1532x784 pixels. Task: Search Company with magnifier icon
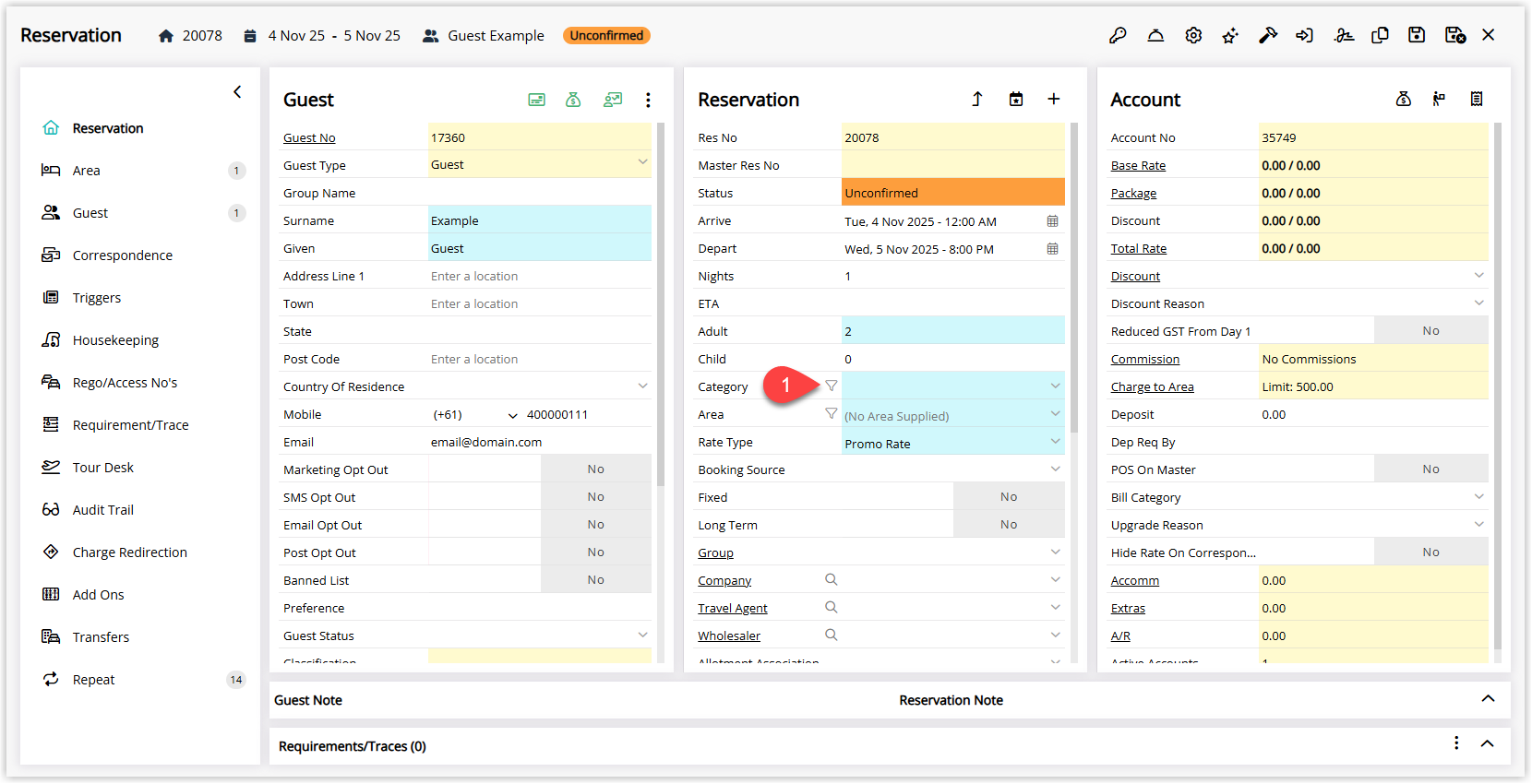pos(832,579)
